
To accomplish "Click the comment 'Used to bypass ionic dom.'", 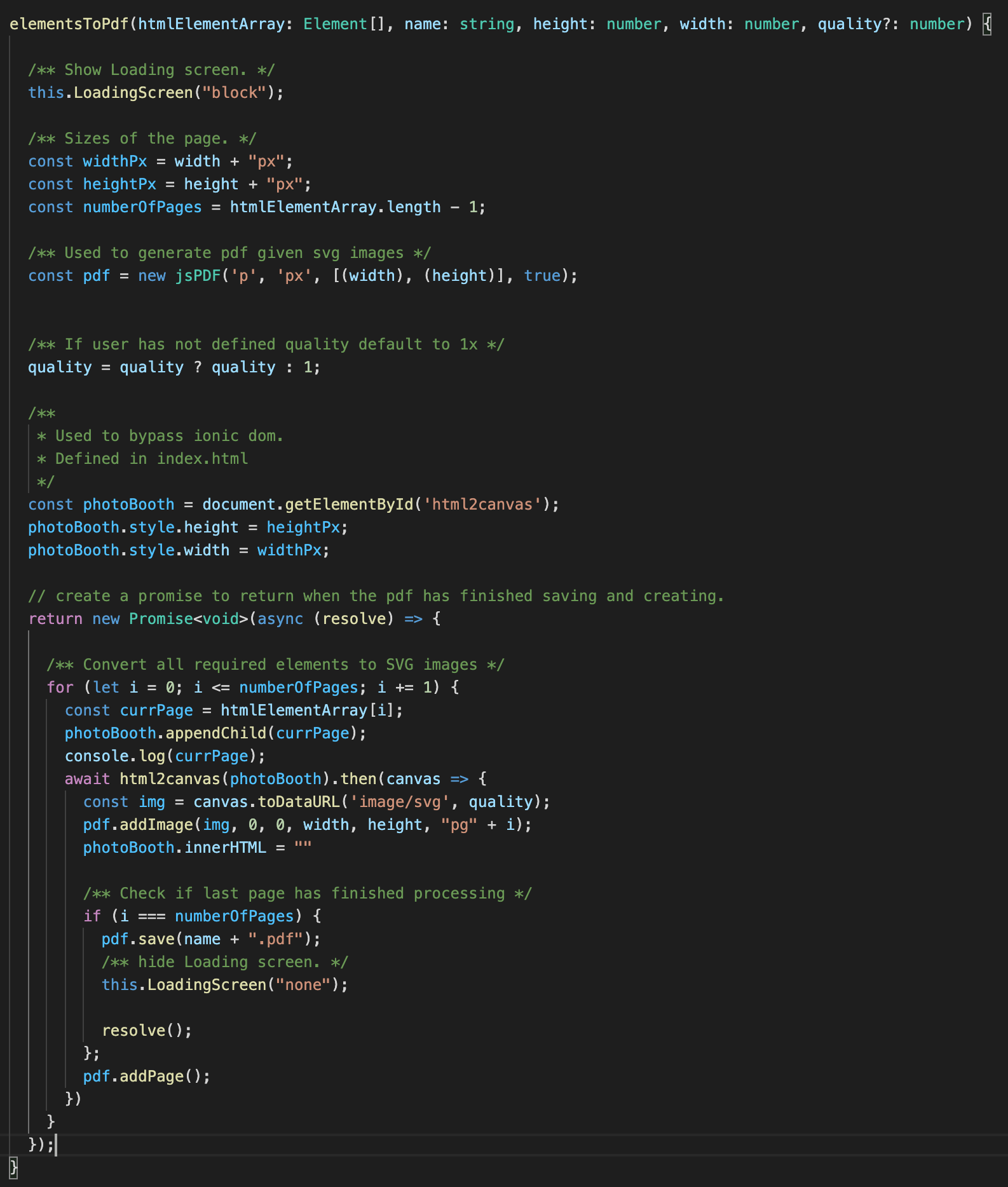I will (x=160, y=436).
